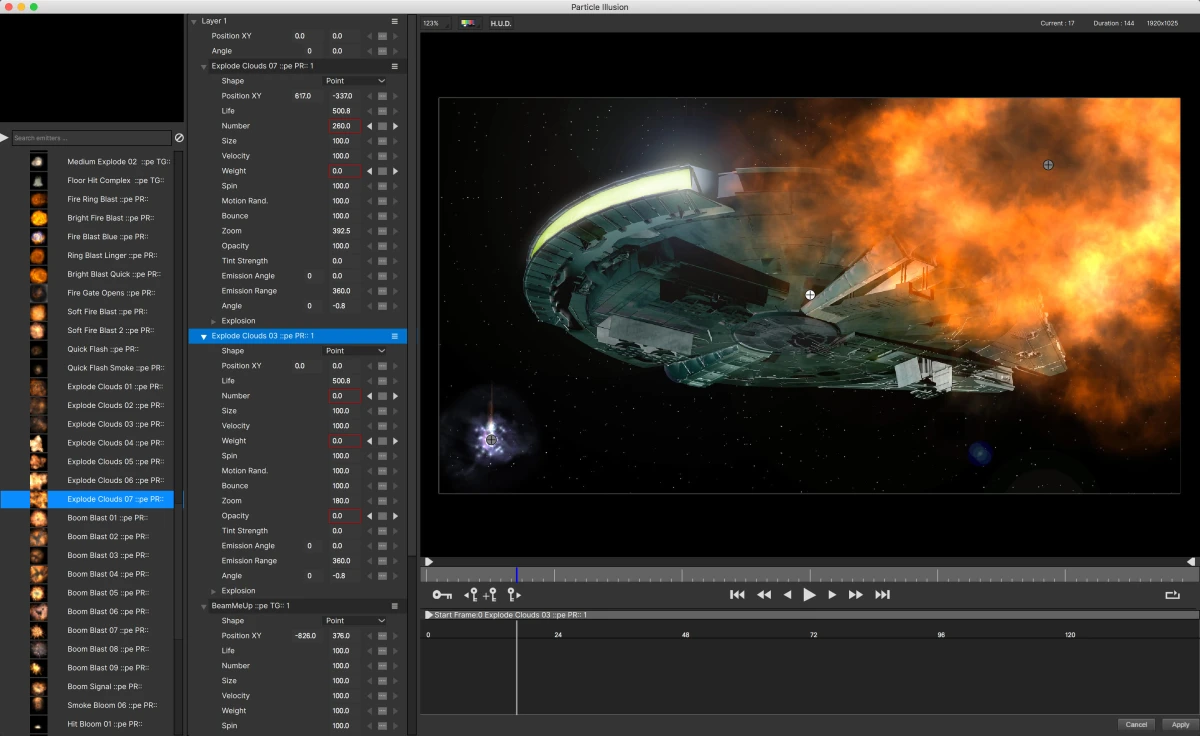Select Medium Explode 02 emitter
Viewport: 1200px width, 736px height.
[118, 162]
